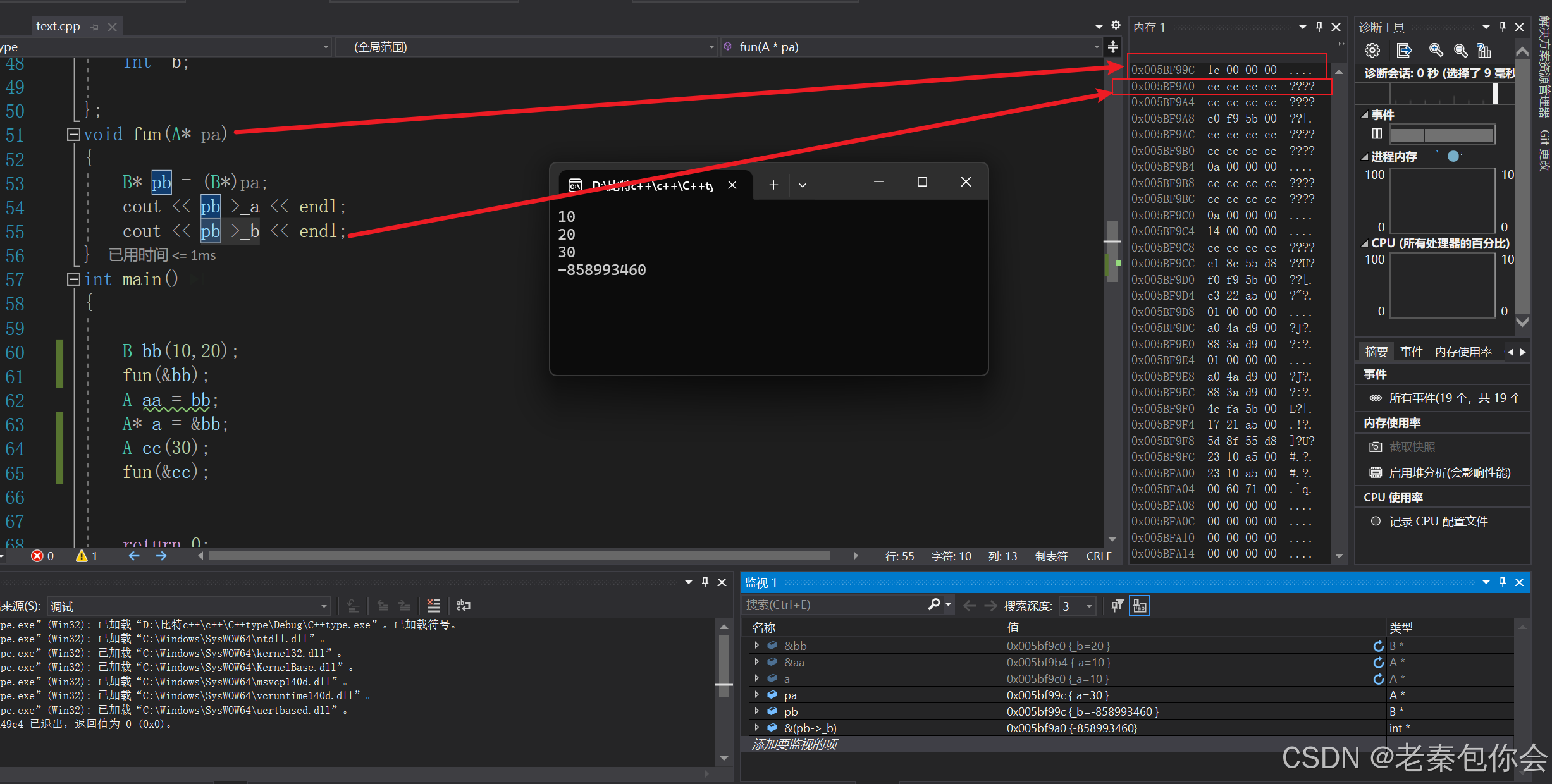Click the editor split window icon
The width and height of the screenshot is (1552, 784).
pos(1112,47)
